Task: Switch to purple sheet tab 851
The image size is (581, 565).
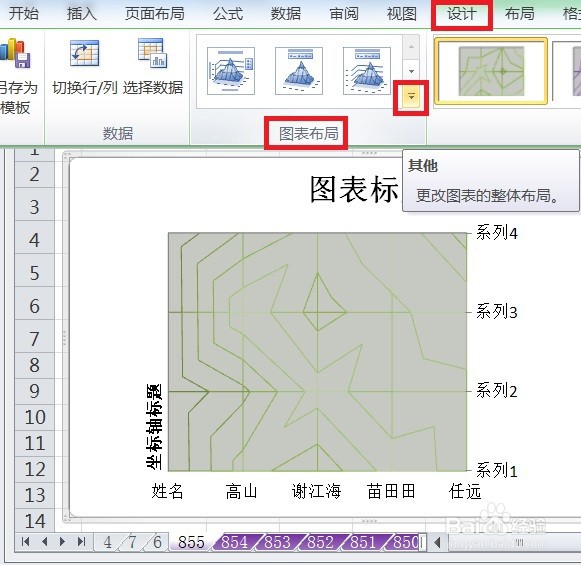Action: click(363, 542)
